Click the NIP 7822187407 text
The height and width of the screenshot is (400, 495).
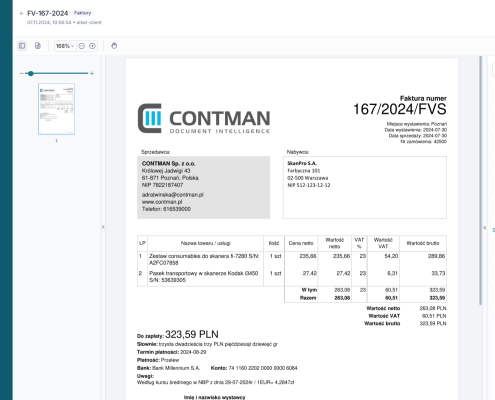coord(162,185)
